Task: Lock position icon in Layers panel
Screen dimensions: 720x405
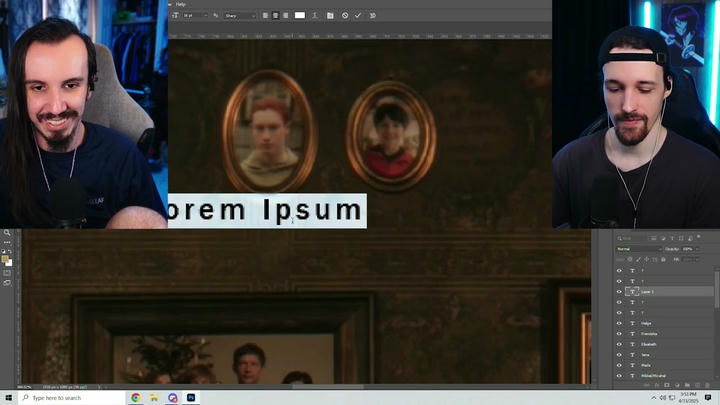Action: pos(647,259)
